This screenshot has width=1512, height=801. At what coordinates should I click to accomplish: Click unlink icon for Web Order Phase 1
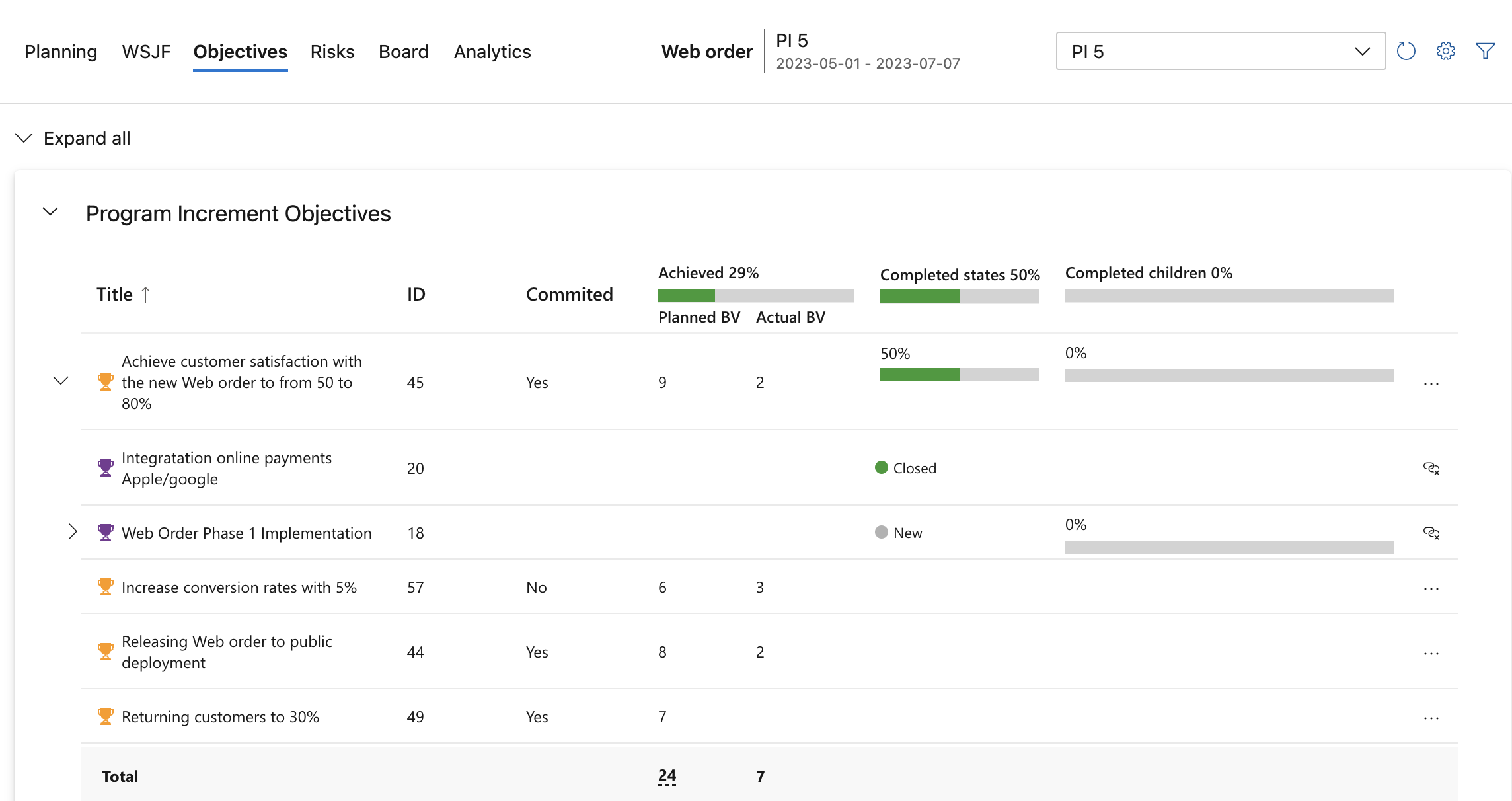[x=1431, y=533]
